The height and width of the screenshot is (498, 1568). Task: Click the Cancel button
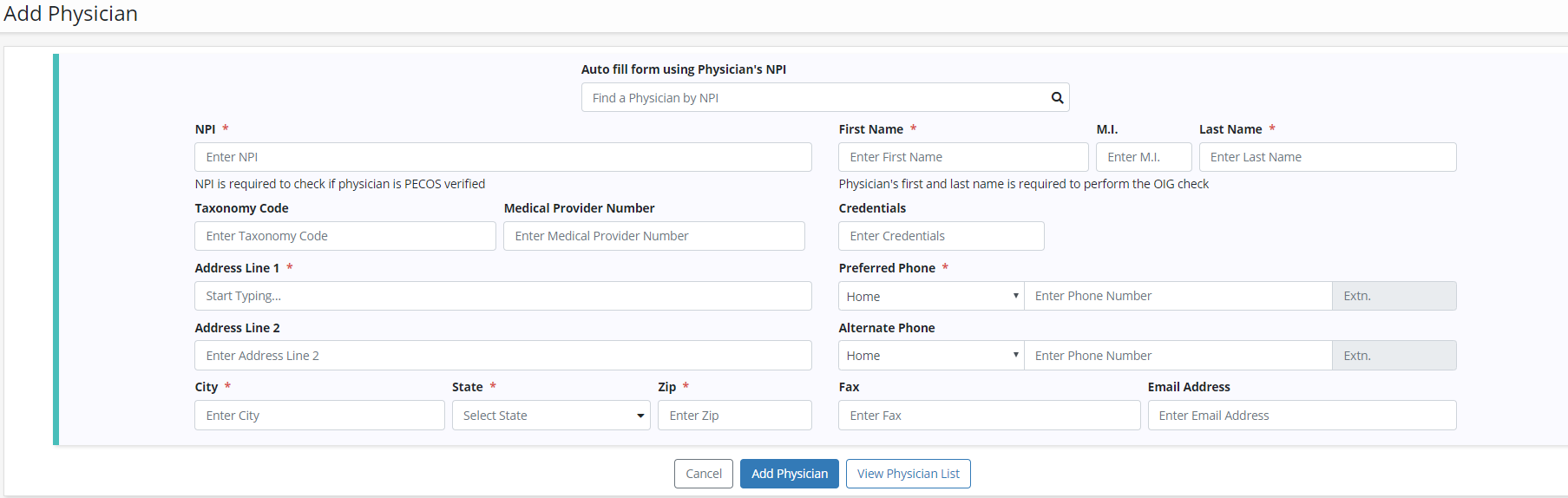703,474
